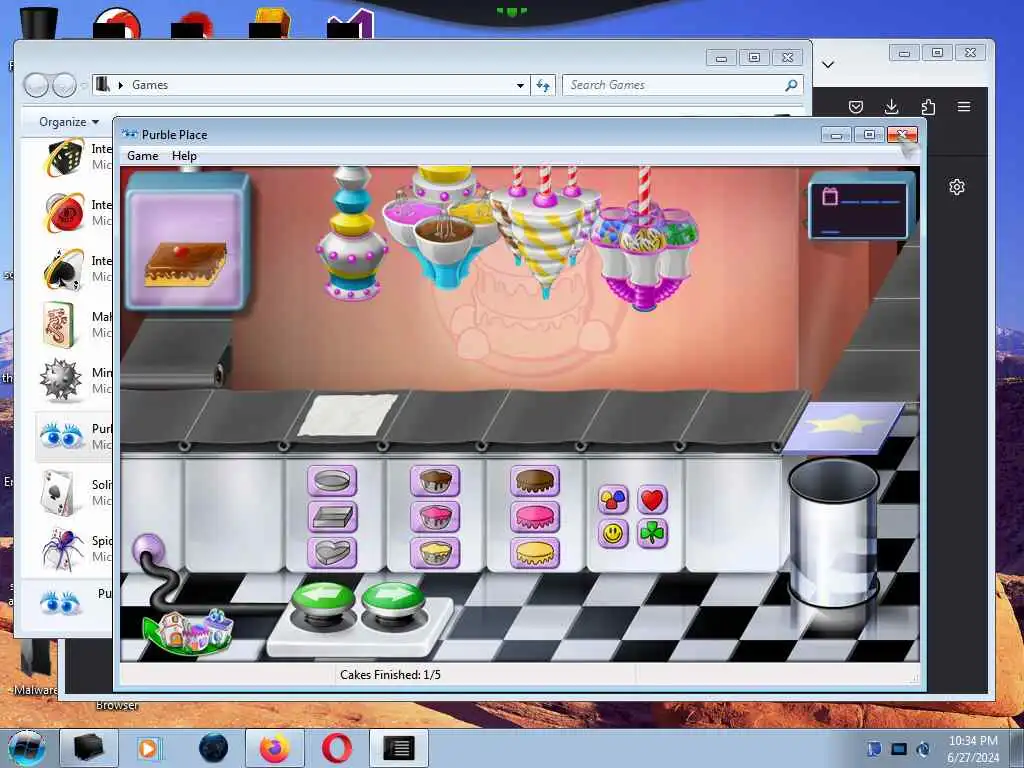Return to Purble Place village icon
The width and height of the screenshot is (1024, 768).
[x=189, y=630]
